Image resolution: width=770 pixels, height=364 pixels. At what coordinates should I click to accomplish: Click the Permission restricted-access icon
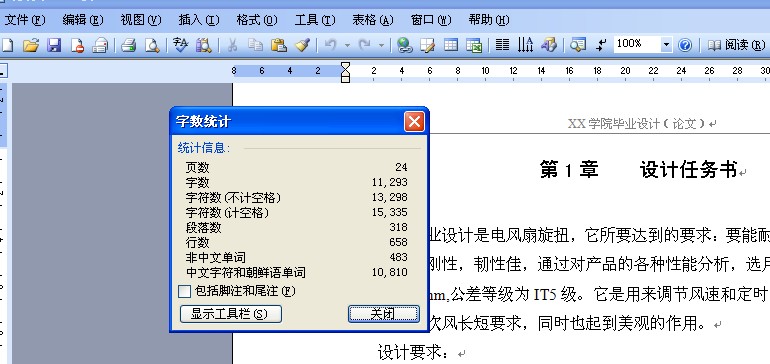[77, 46]
